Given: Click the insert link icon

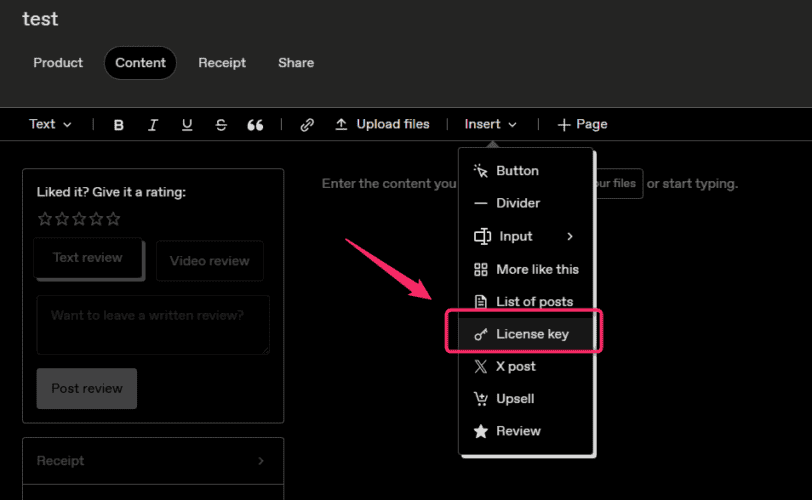Looking at the screenshot, I should pyautogui.click(x=307, y=125).
